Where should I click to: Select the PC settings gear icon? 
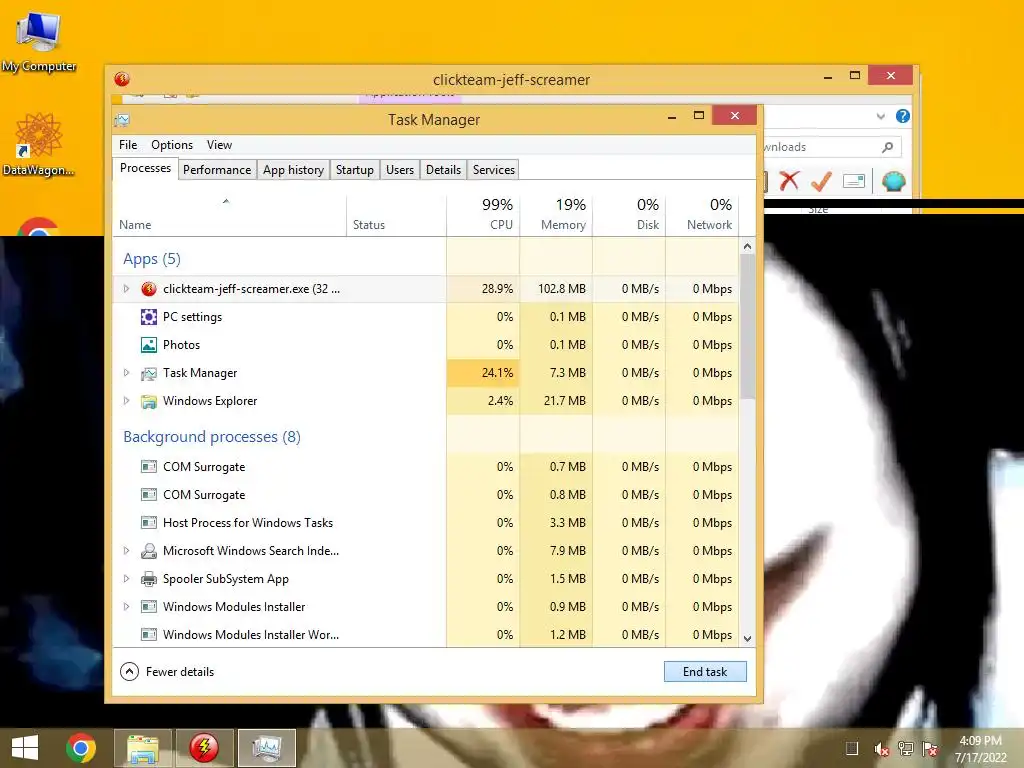tap(149, 317)
